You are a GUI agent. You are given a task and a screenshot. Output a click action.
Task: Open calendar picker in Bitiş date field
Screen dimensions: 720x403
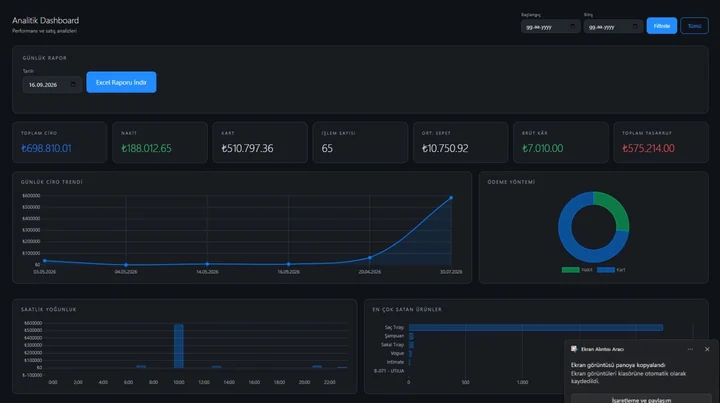[635, 26]
